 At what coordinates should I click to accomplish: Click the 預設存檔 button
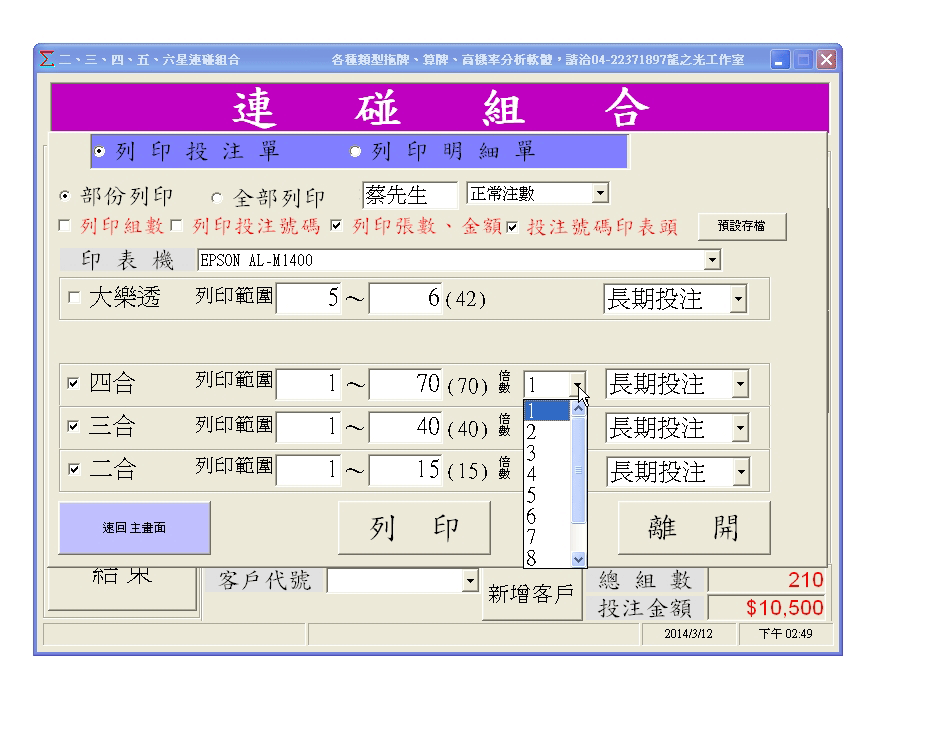click(742, 227)
